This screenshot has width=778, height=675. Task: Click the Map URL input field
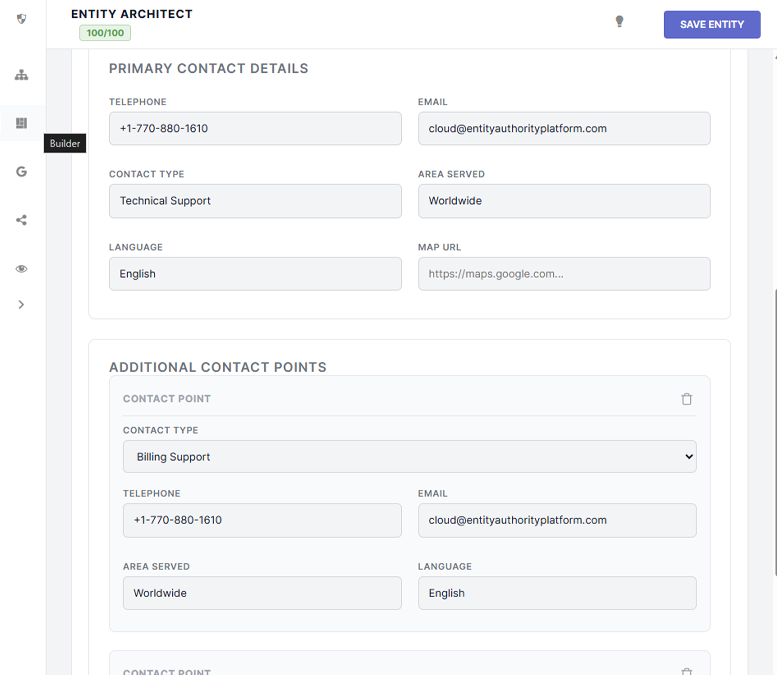pos(564,274)
